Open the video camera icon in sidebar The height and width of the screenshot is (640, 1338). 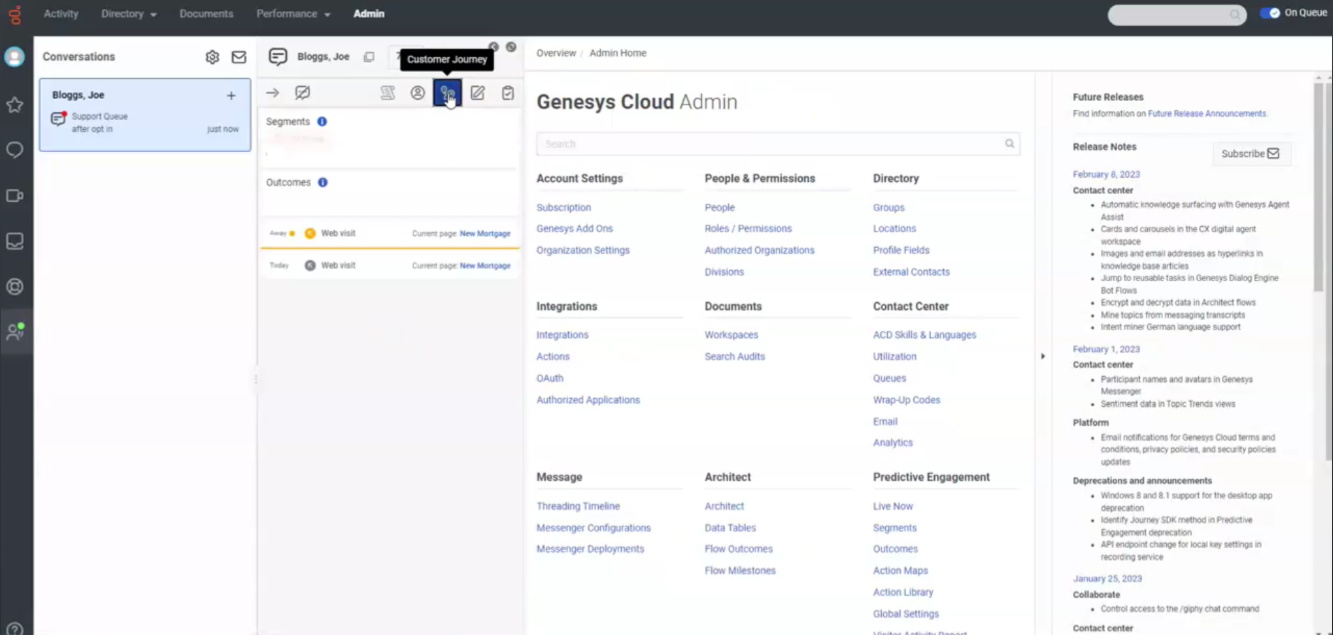pos(15,196)
